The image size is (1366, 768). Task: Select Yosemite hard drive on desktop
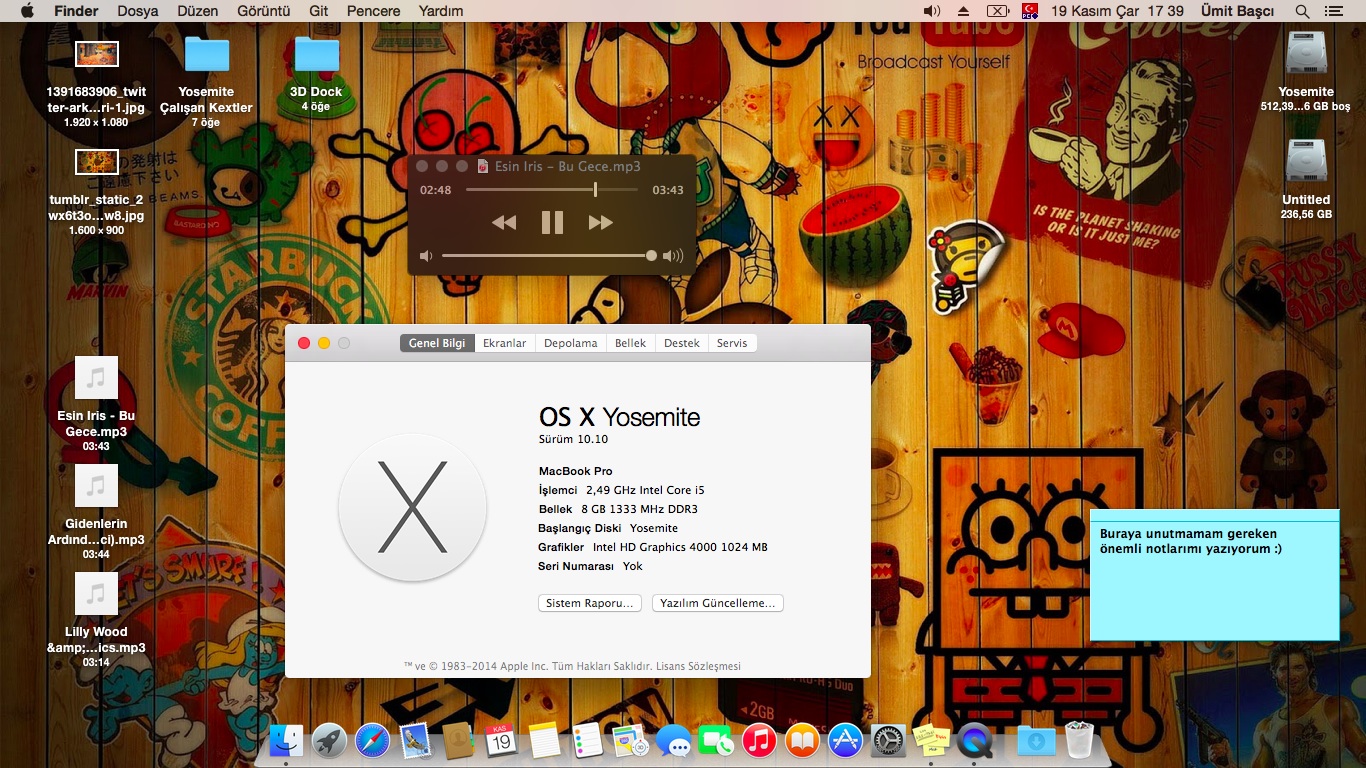(x=1306, y=54)
